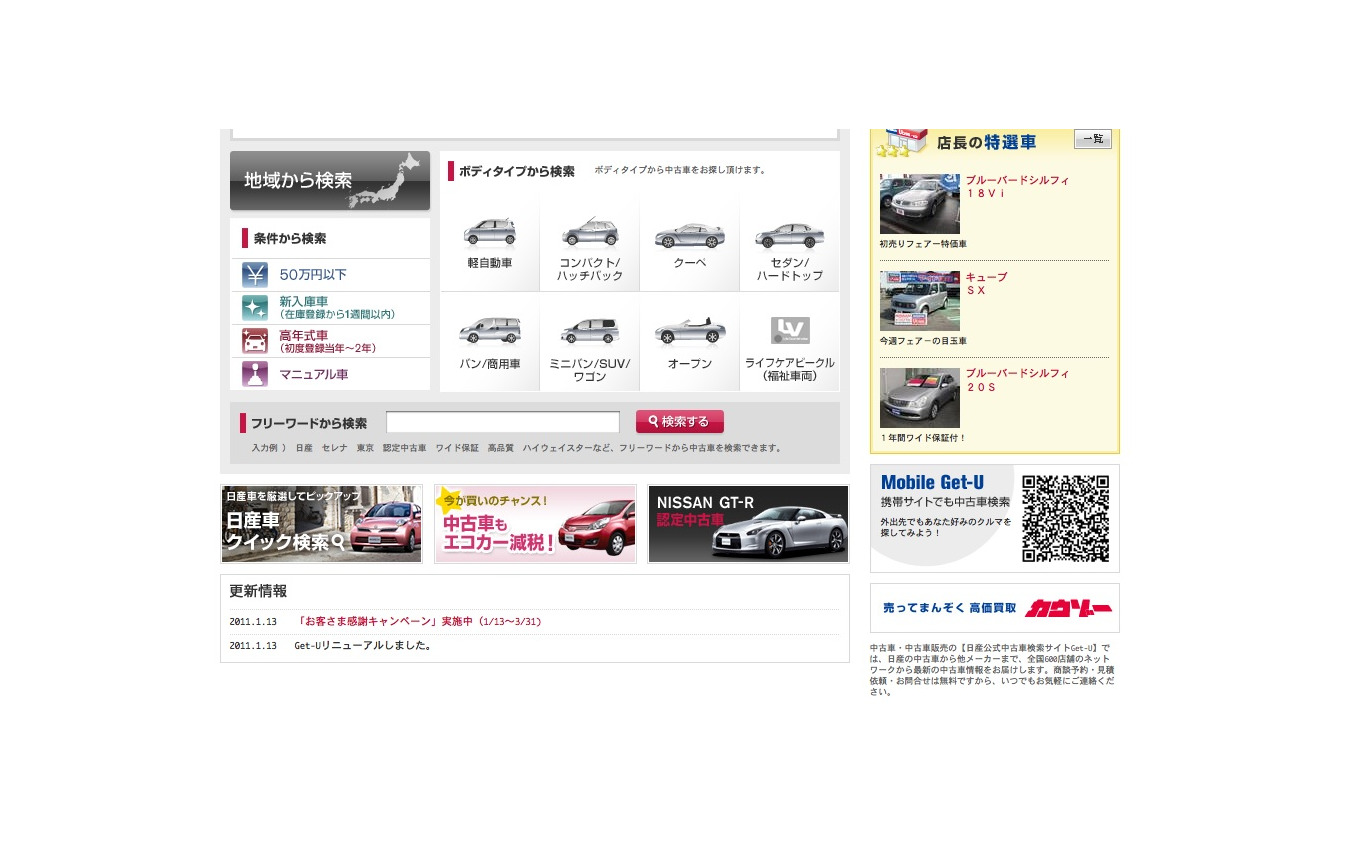Click the Mobile Get-U QR code

1066,518
